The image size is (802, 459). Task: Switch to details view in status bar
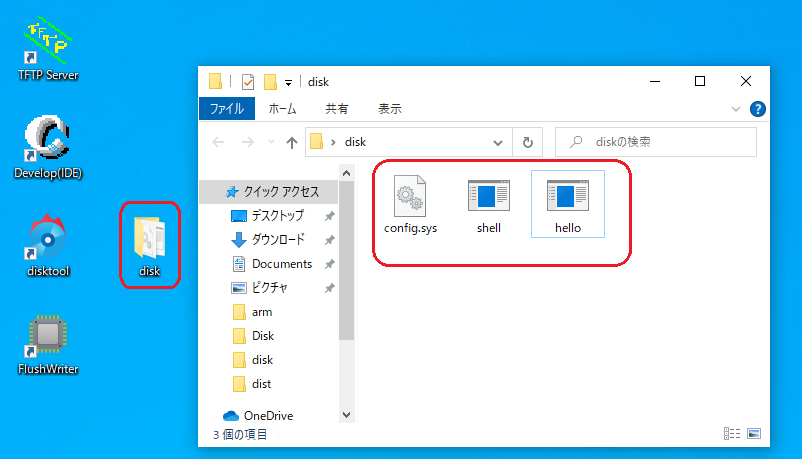click(732, 434)
